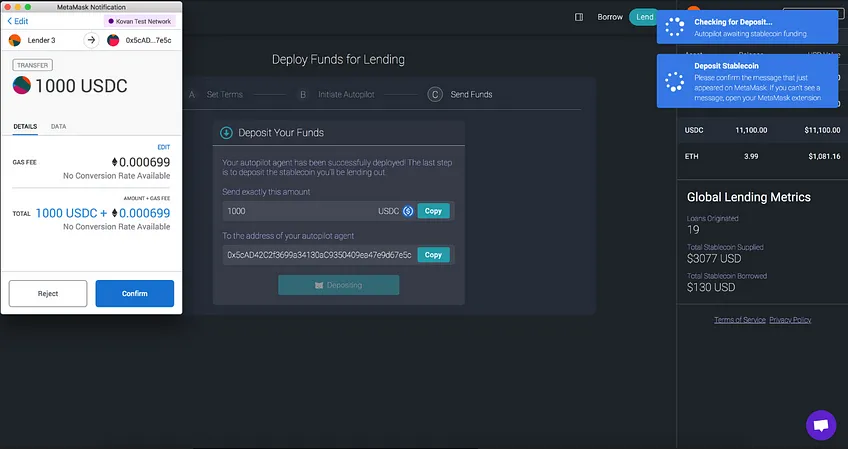Switch to the DATA tab
This screenshot has width=848, height=449.
(x=58, y=126)
